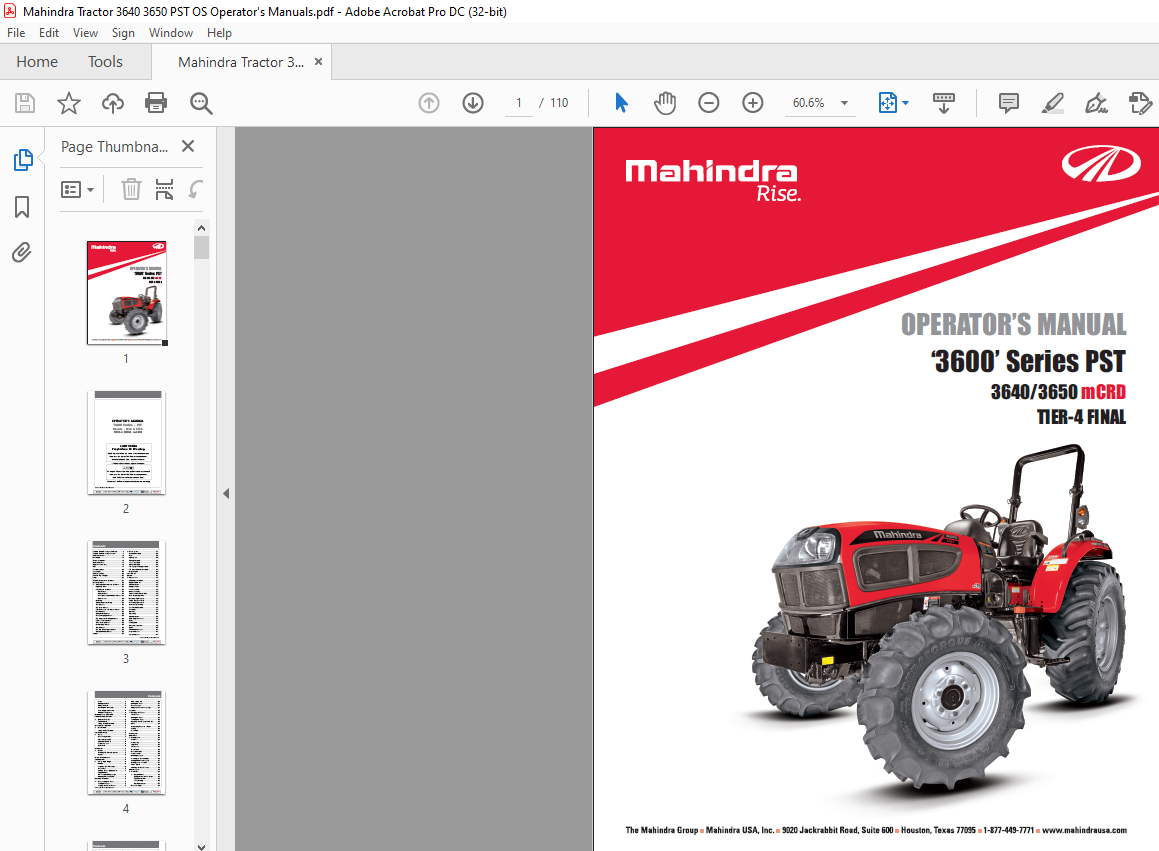Screen dimensions: 1159x851
Task: Click the Save file icon
Action: pos(25,103)
